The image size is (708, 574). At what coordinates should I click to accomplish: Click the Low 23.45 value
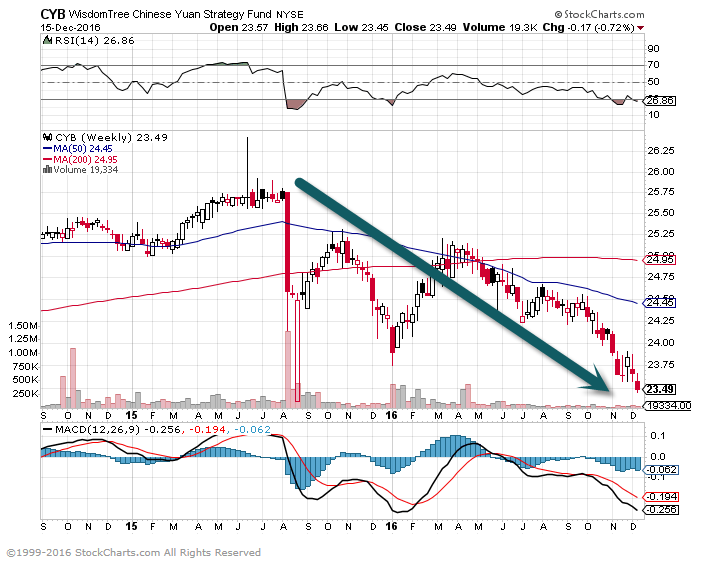(361, 28)
